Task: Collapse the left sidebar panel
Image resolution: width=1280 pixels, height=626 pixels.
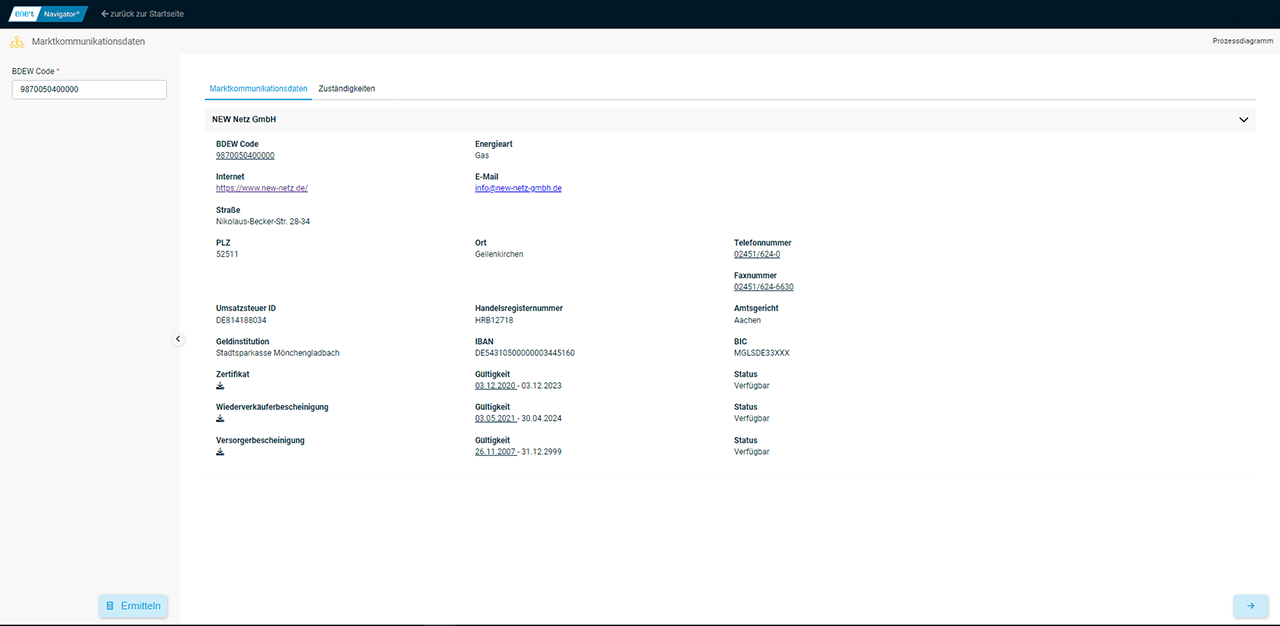Action: (179, 339)
